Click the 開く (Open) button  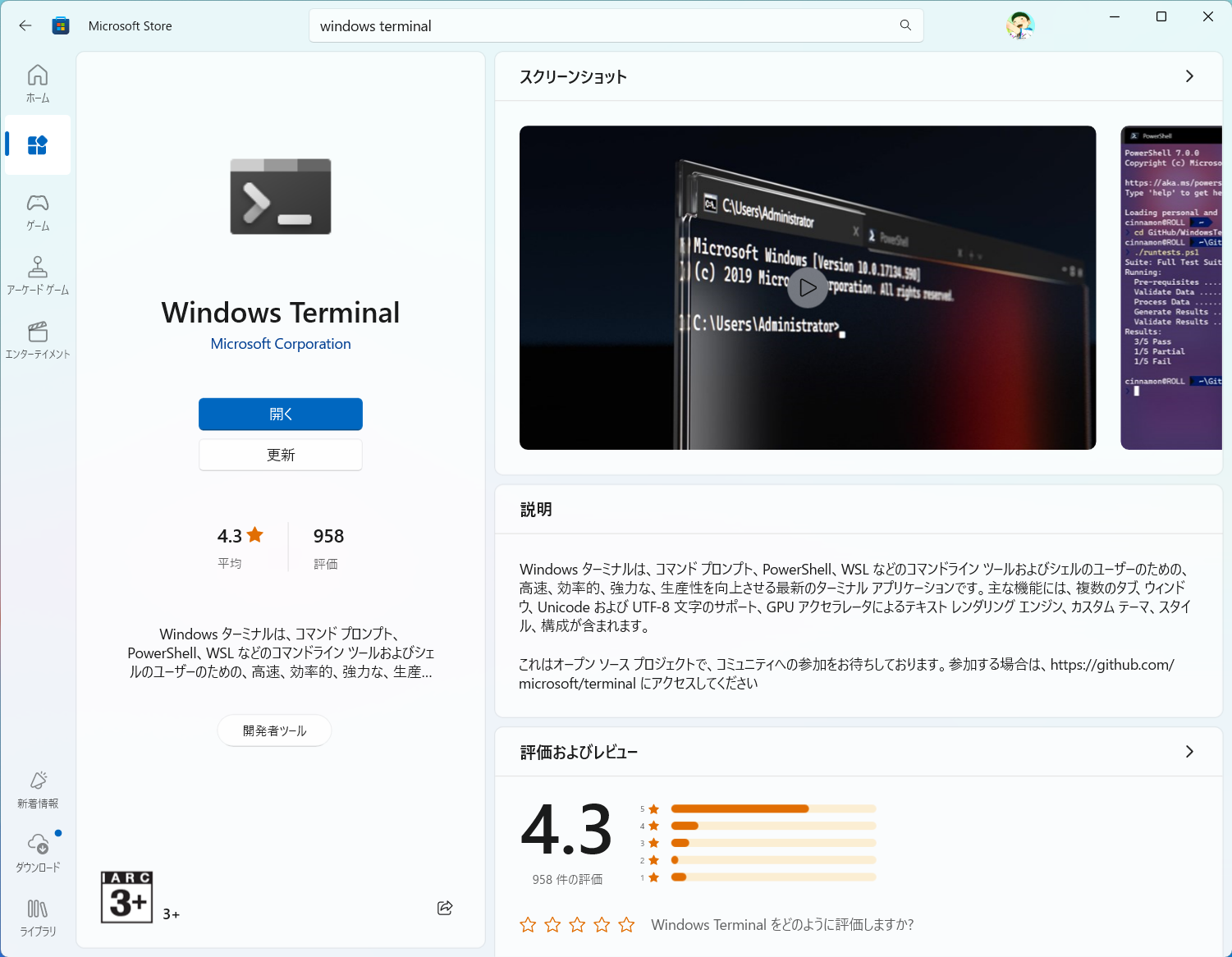281,414
